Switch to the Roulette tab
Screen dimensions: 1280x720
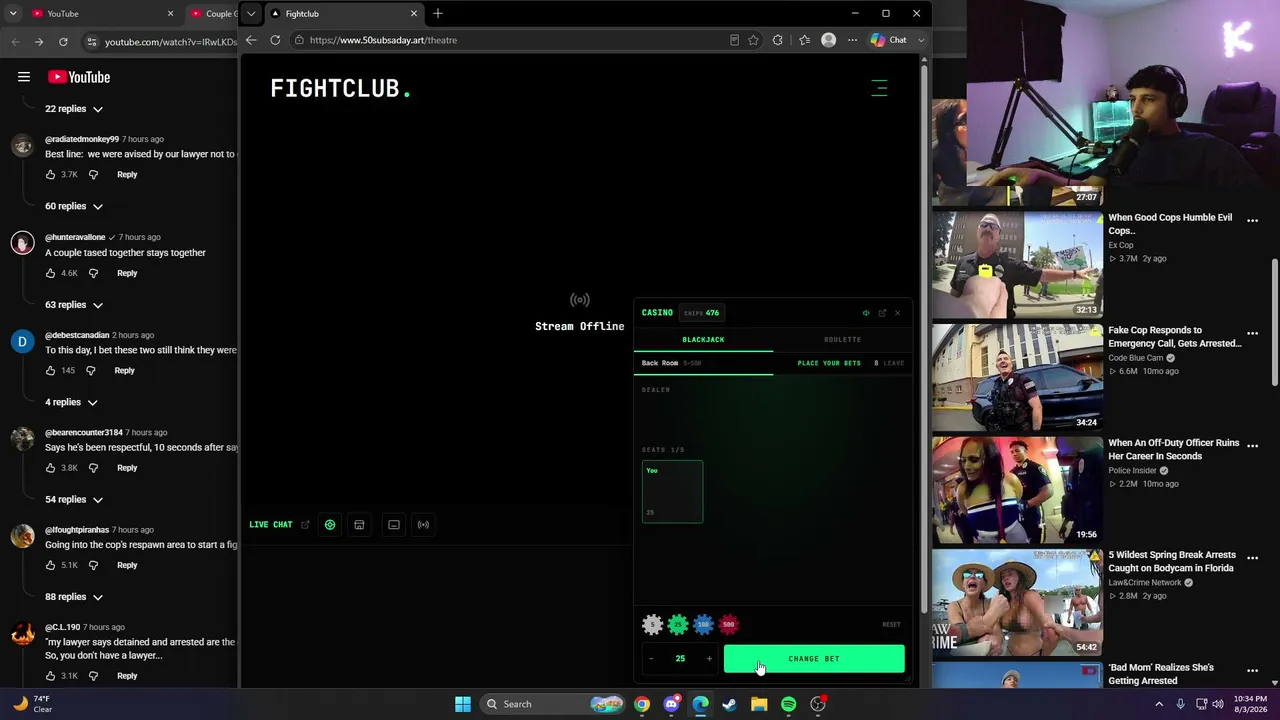click(842, 340)
